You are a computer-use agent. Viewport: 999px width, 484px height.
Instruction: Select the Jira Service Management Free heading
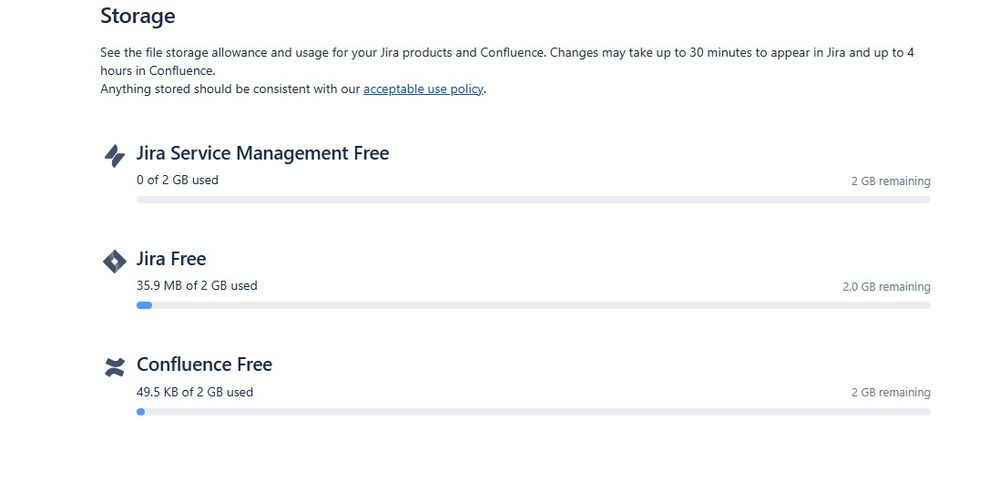[262, 153]
